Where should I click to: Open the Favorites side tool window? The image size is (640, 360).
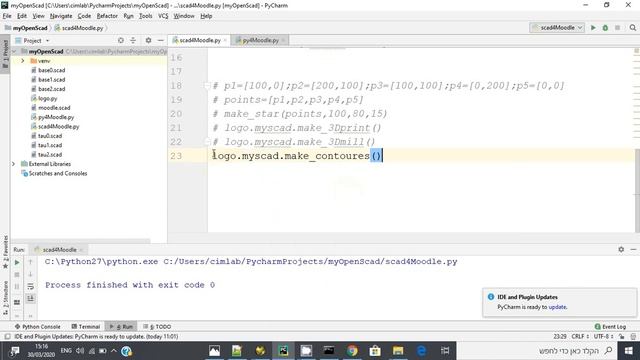[5, 252]
